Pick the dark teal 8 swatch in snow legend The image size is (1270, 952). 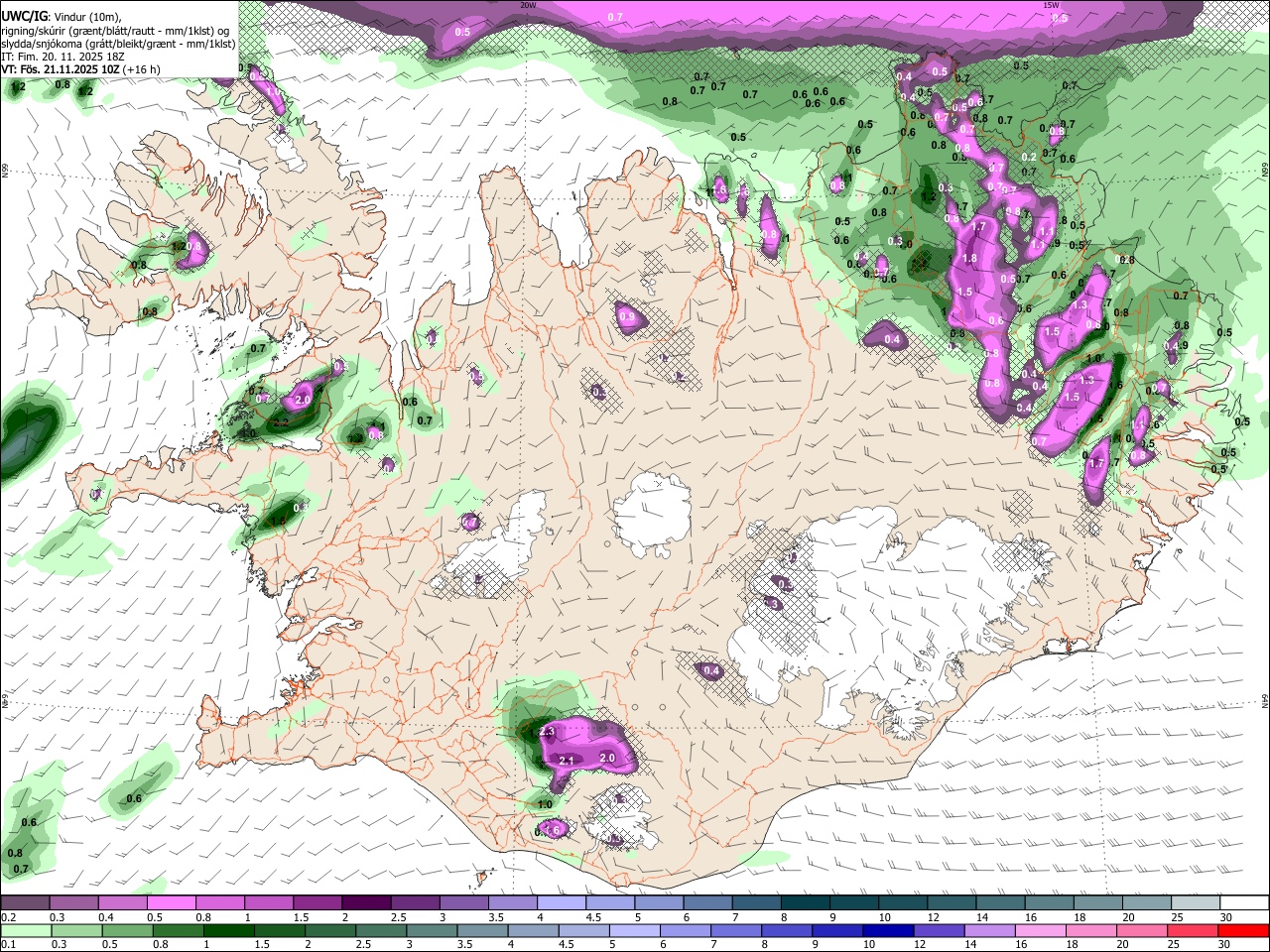[x=806, y=903]
